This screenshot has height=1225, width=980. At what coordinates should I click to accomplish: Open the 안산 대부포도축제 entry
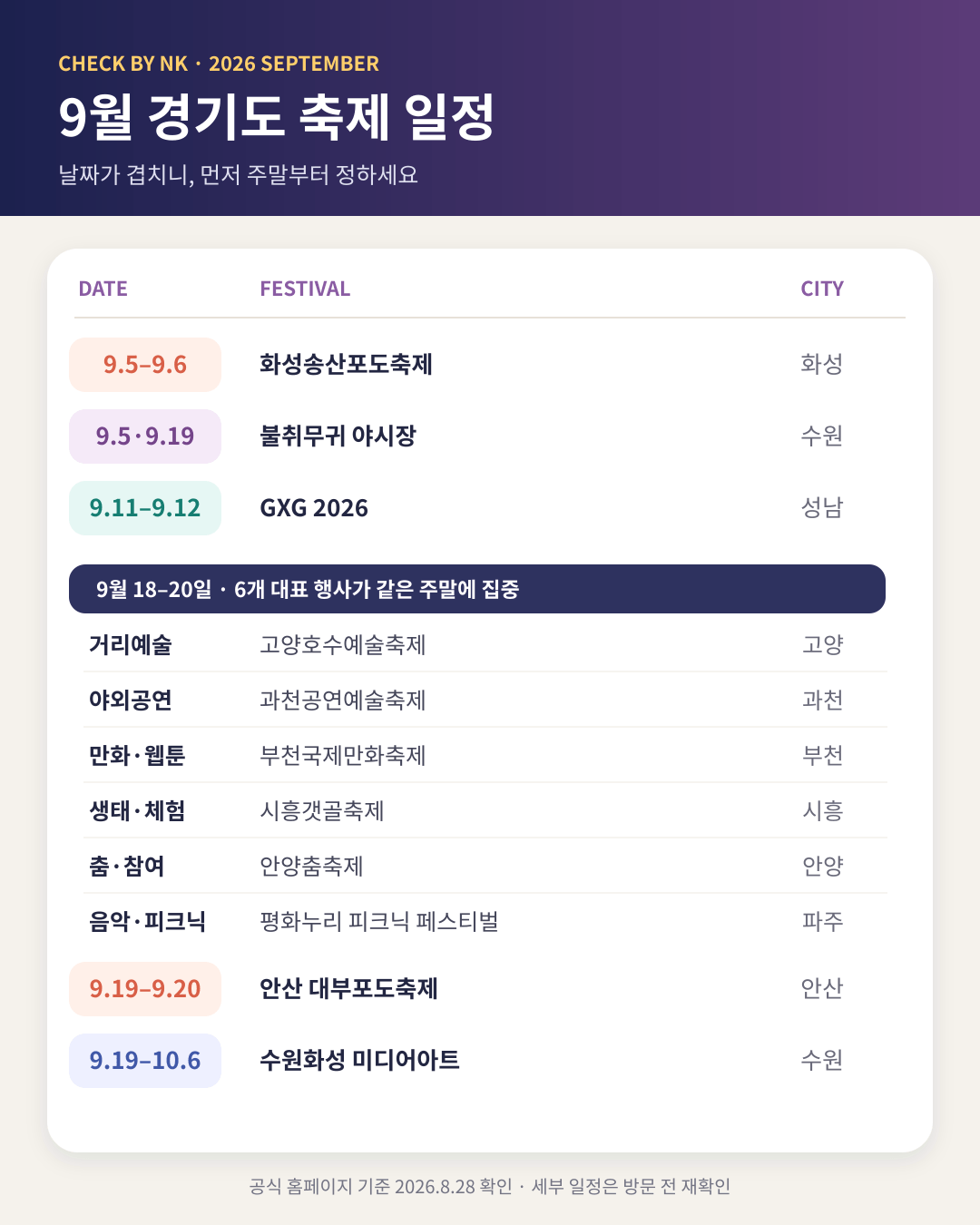(348, 989)
